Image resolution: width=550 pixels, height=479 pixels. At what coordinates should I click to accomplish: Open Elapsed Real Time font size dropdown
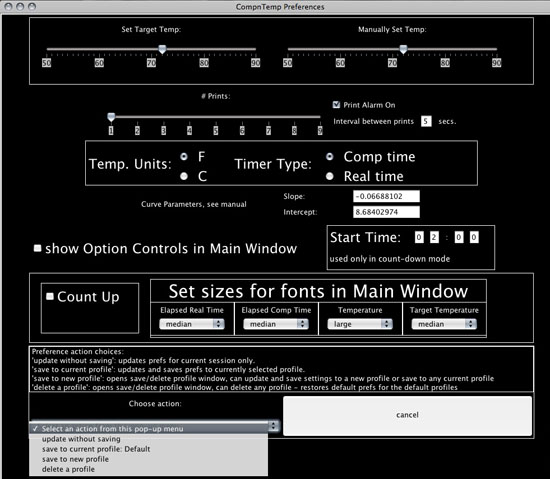click(x=192, y=324)
